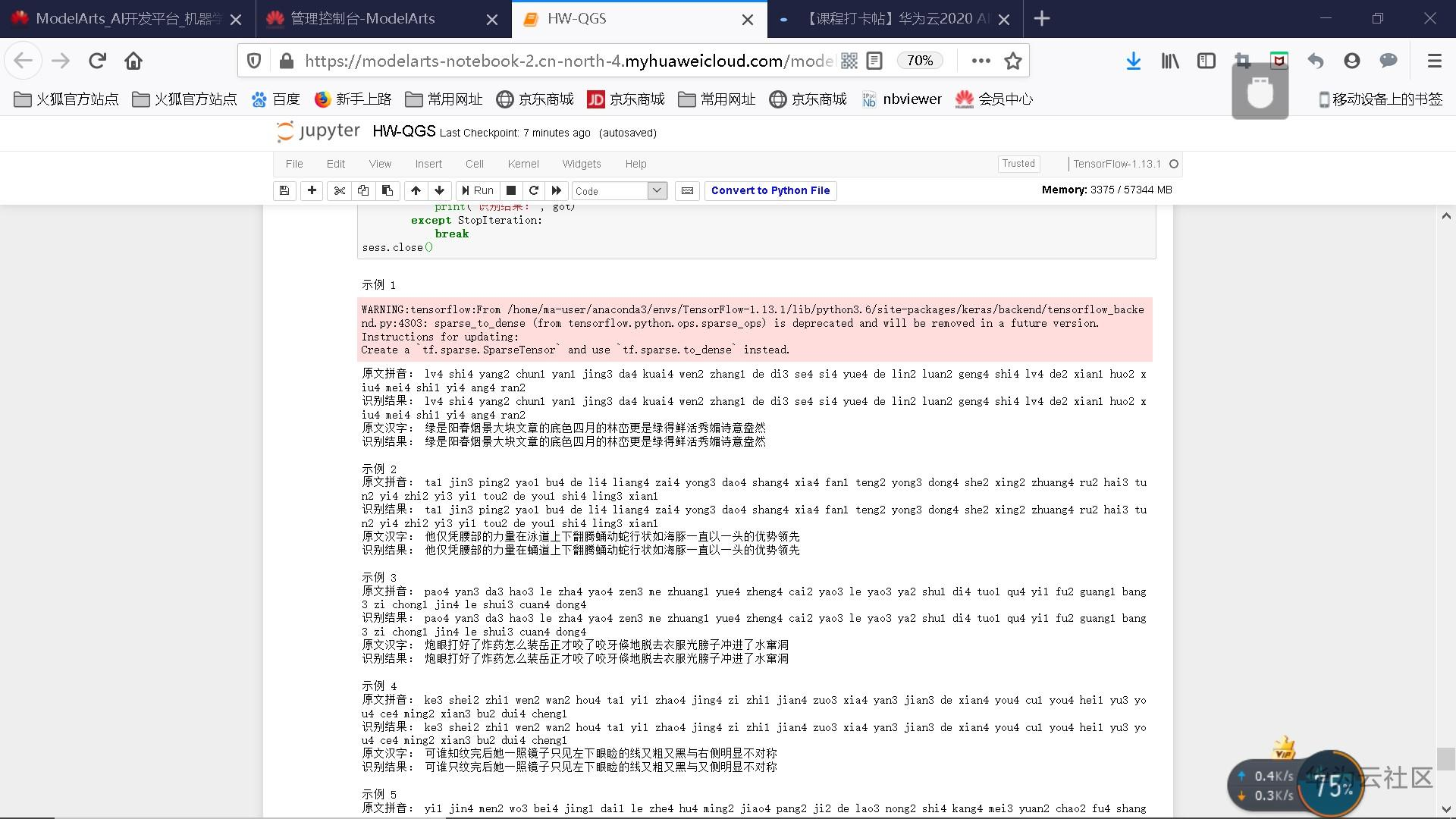Click the Convert to Python File button

[770, 190]
